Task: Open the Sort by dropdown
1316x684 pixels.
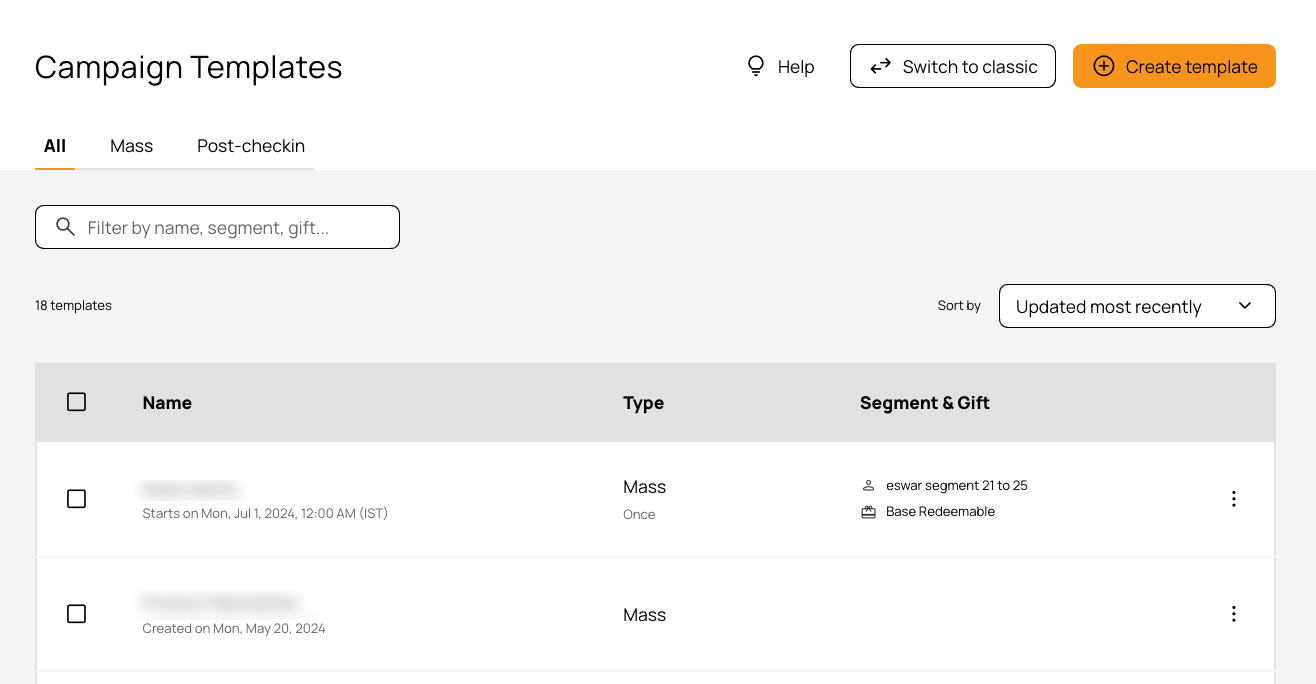Action: point(1137,306)
